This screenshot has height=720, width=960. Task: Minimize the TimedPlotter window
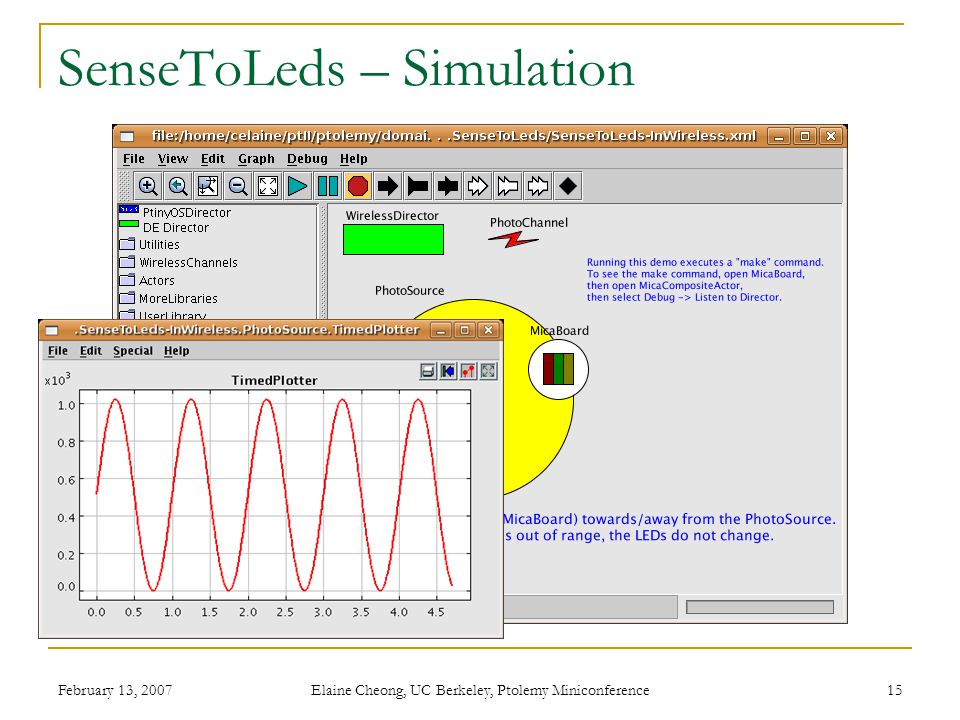click(x=441, y=331)
